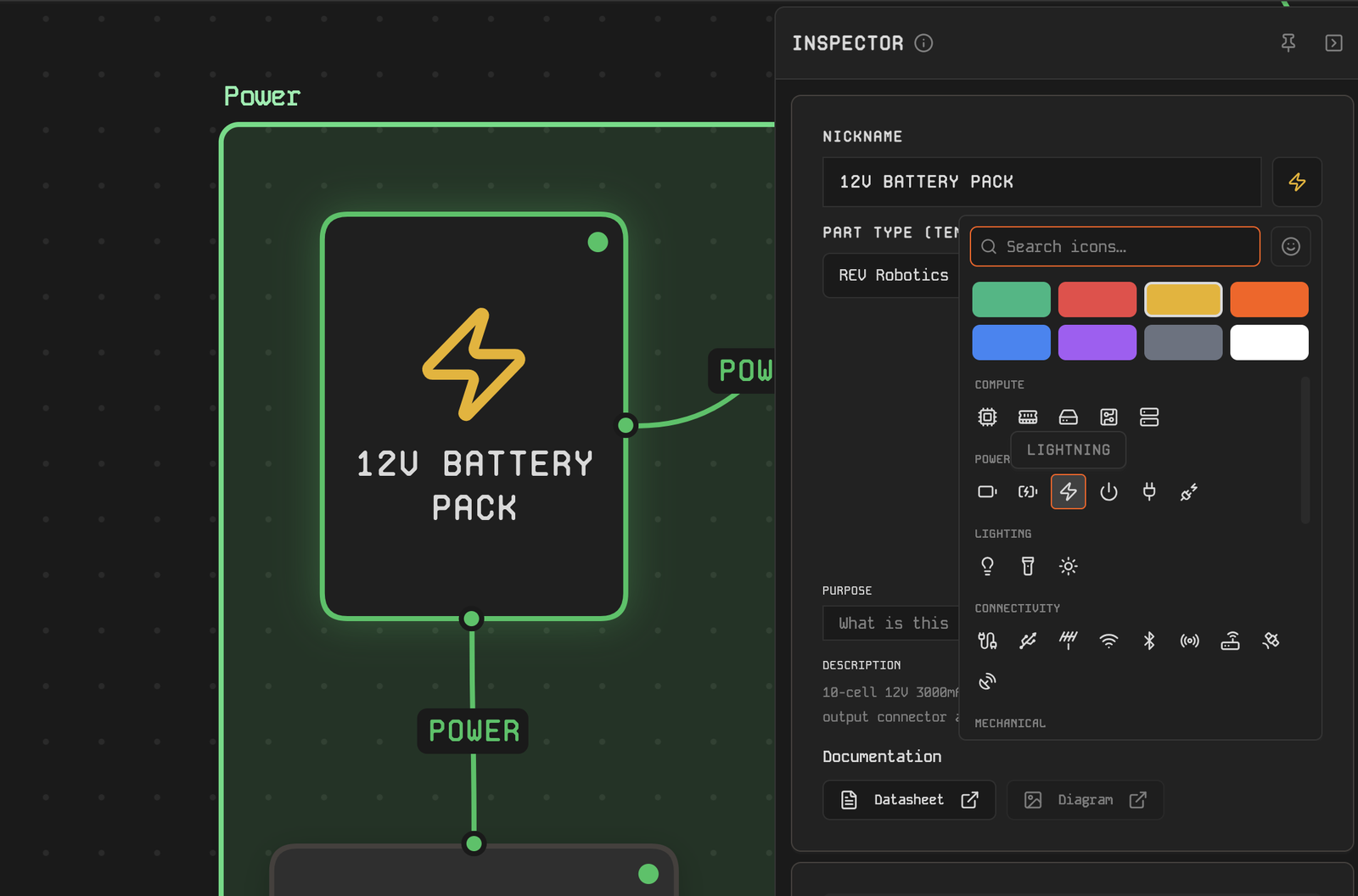The image size is (1358, 896).
Task: Select the charging battery icon under Power
Action: (1028, 491)
